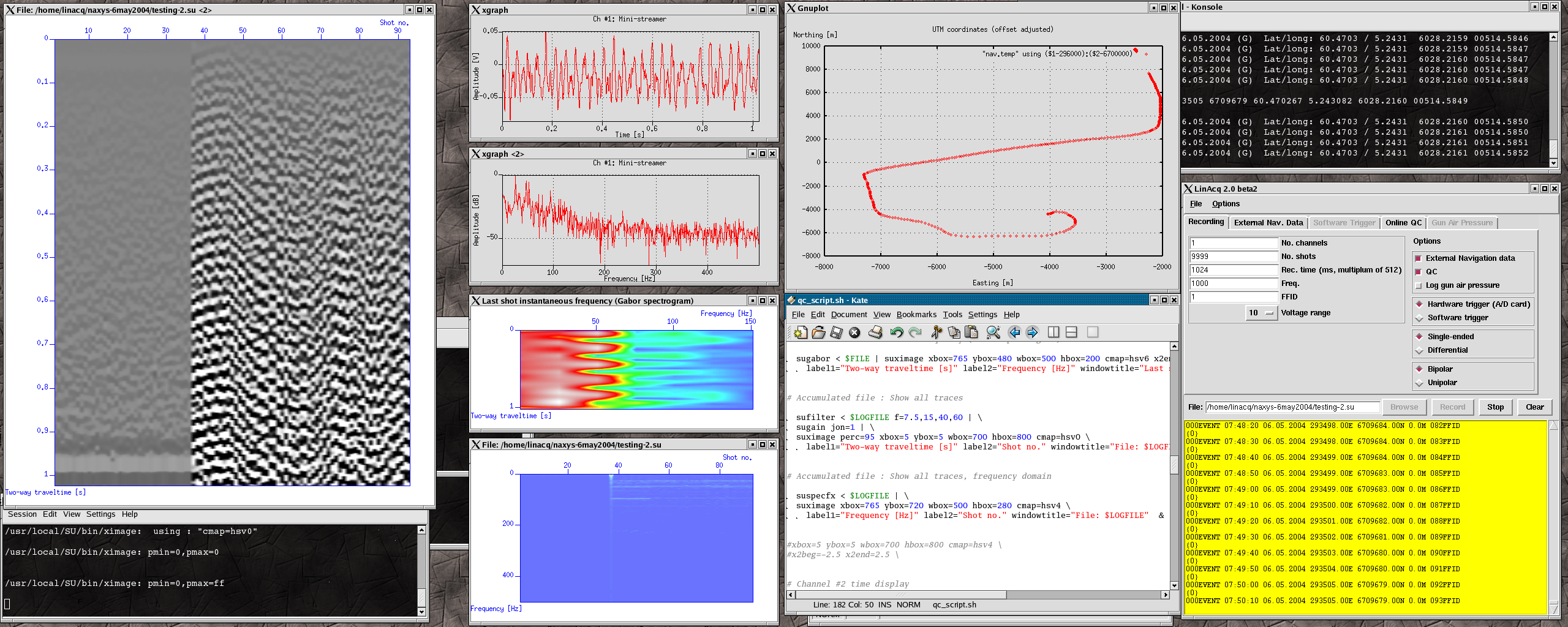This screenshot has width=1568, height=627.
Task: Click Kate scrollbar left arrow
Action: tap(791, 595)
